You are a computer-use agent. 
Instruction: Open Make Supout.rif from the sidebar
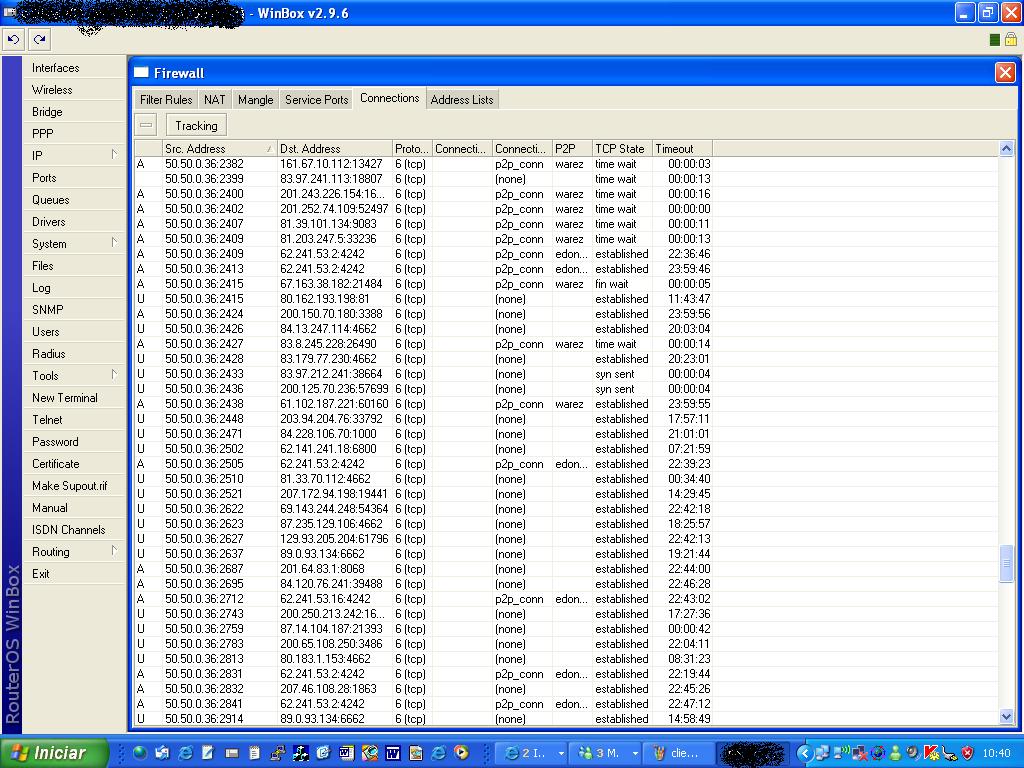(x=74, y=485)
